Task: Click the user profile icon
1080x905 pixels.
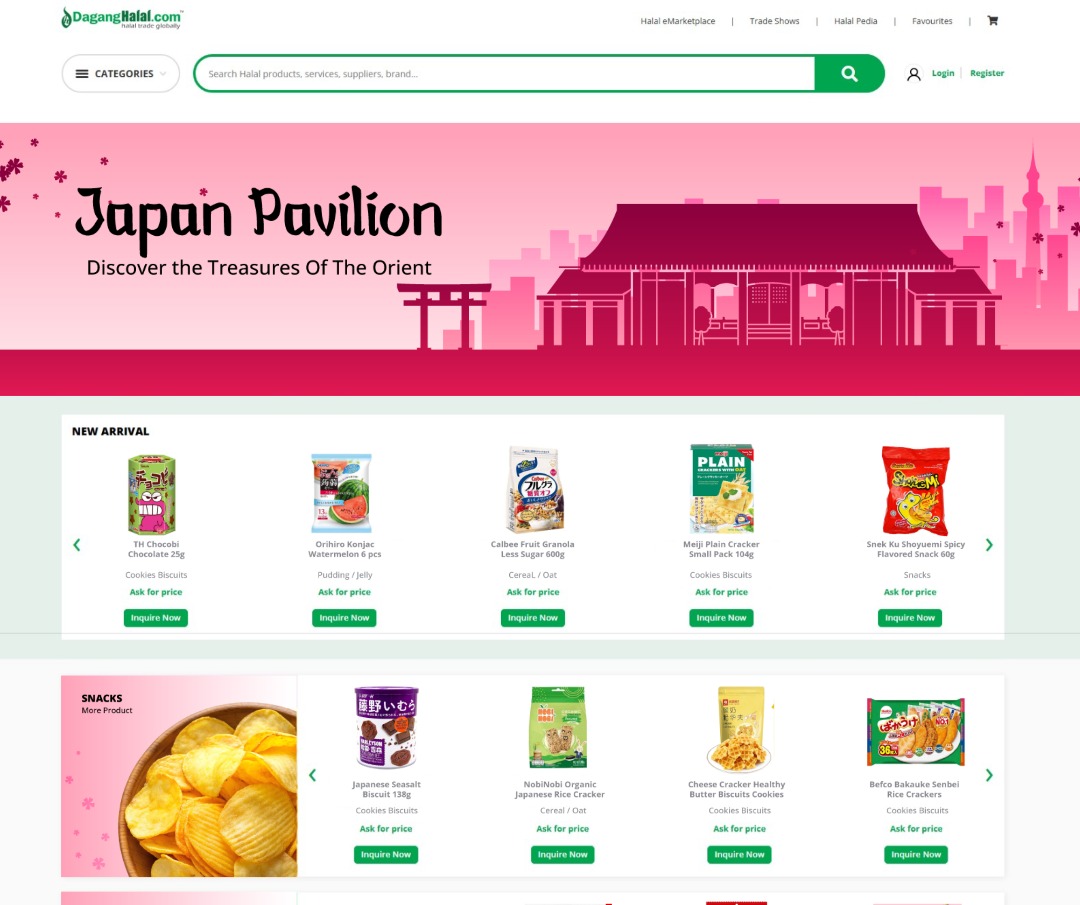Action: [x=913, y=74]
